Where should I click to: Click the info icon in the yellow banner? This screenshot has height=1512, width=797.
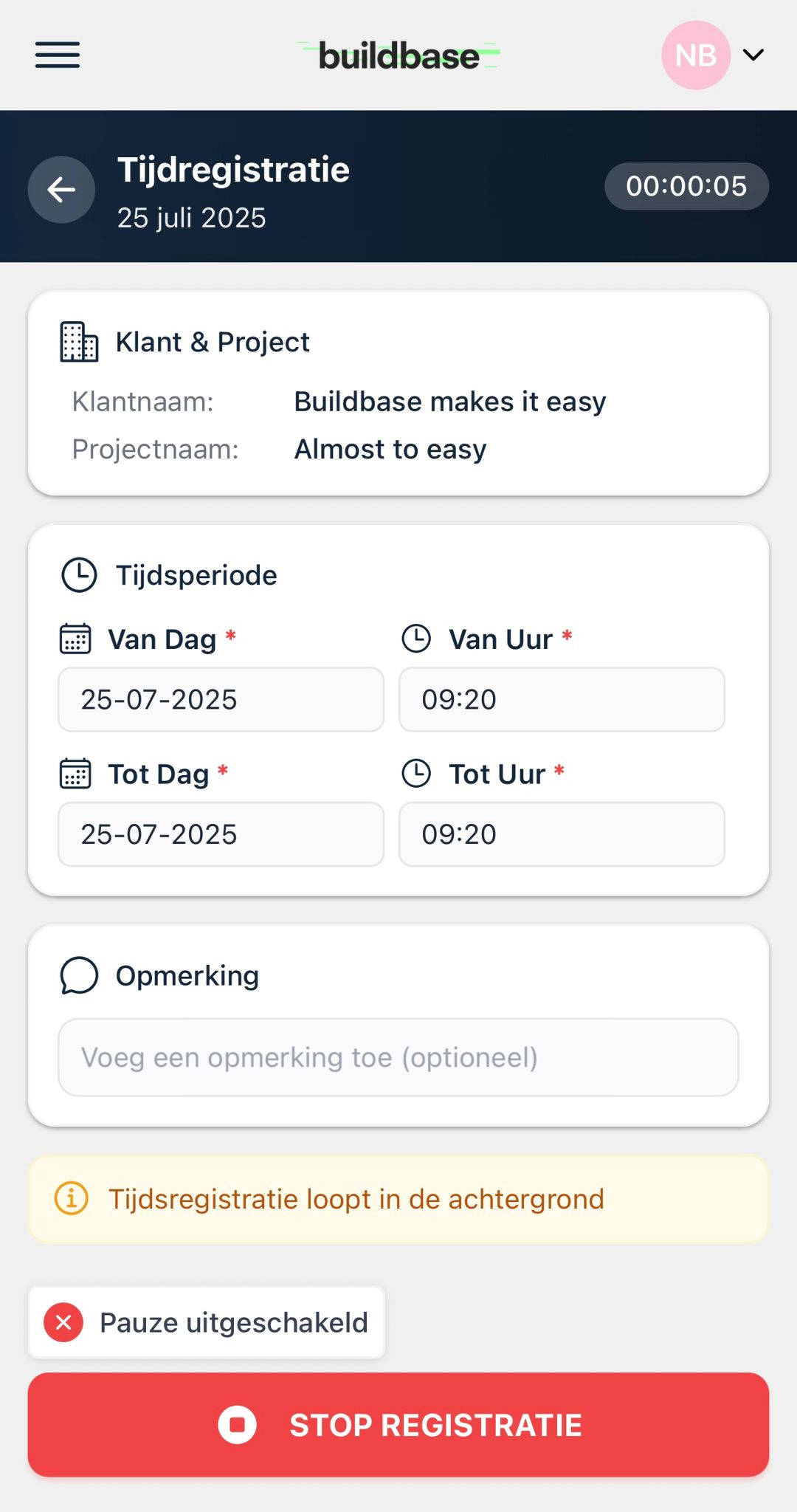[x=72, y=1198]
